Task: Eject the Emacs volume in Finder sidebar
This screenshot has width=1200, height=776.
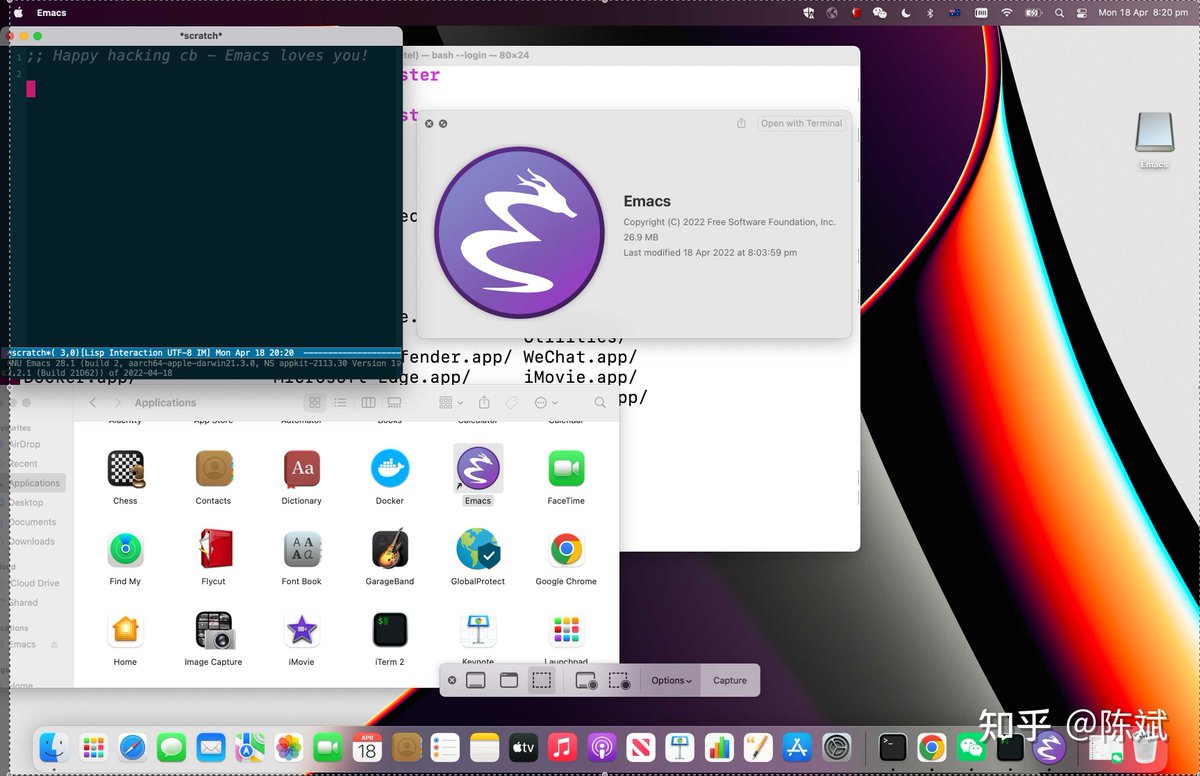Action: (54, 644)
